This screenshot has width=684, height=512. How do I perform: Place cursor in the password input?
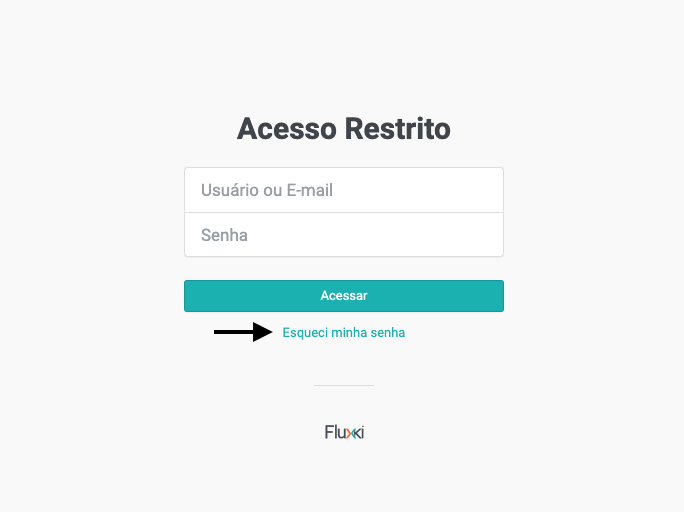[x=343, y=235]
